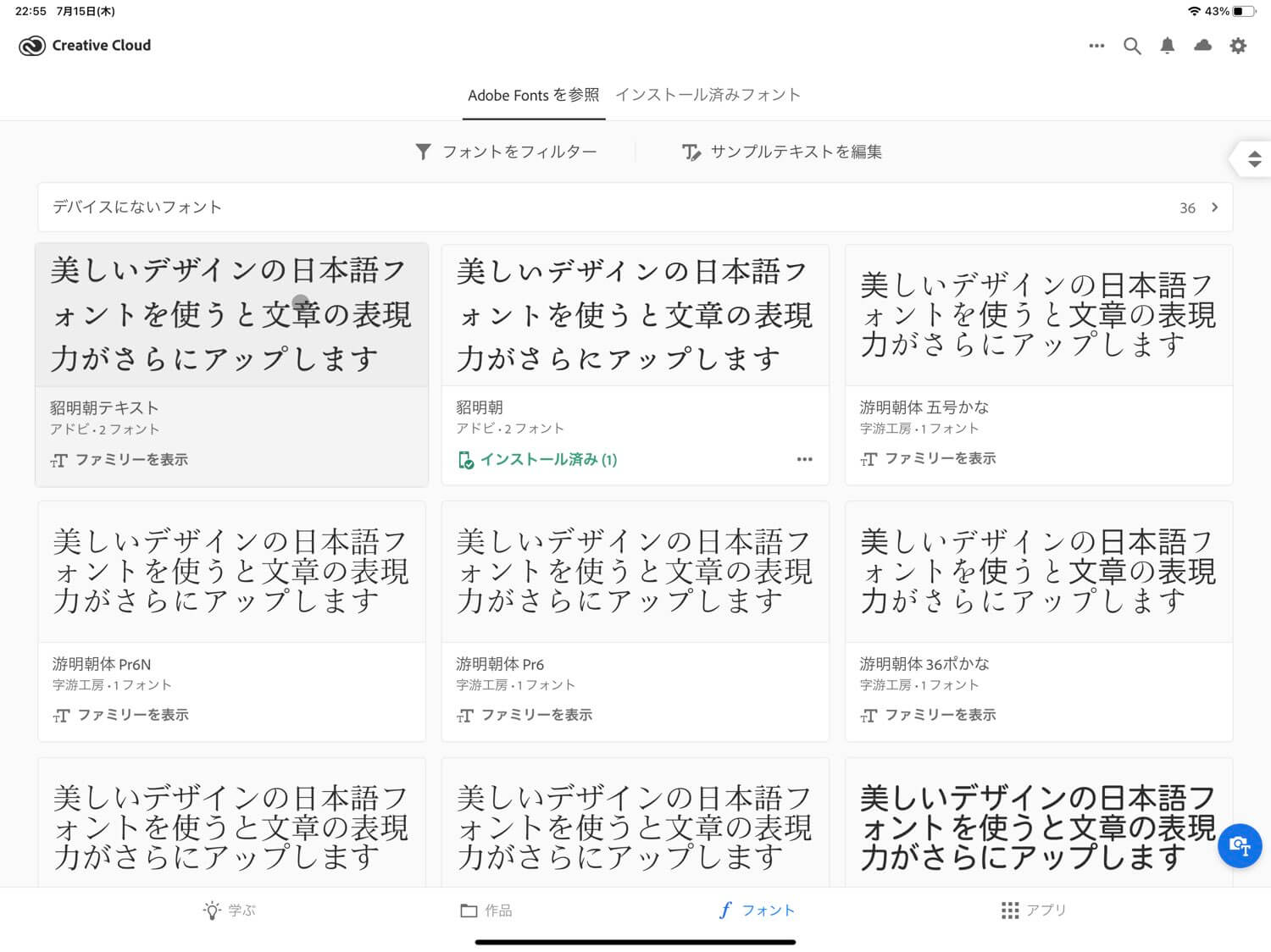Screen dimensions: 1271x952
Task: Switch to Adobe Fonts を参照 tab
Action: [533, 95]
